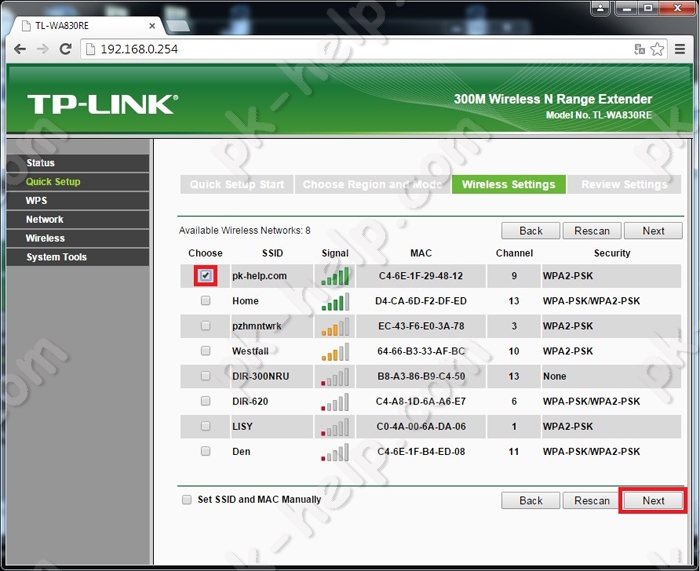Viewport: 700px width, 571px height.
Task: Click the bottom Next button
Action: [x=653, y=500]
